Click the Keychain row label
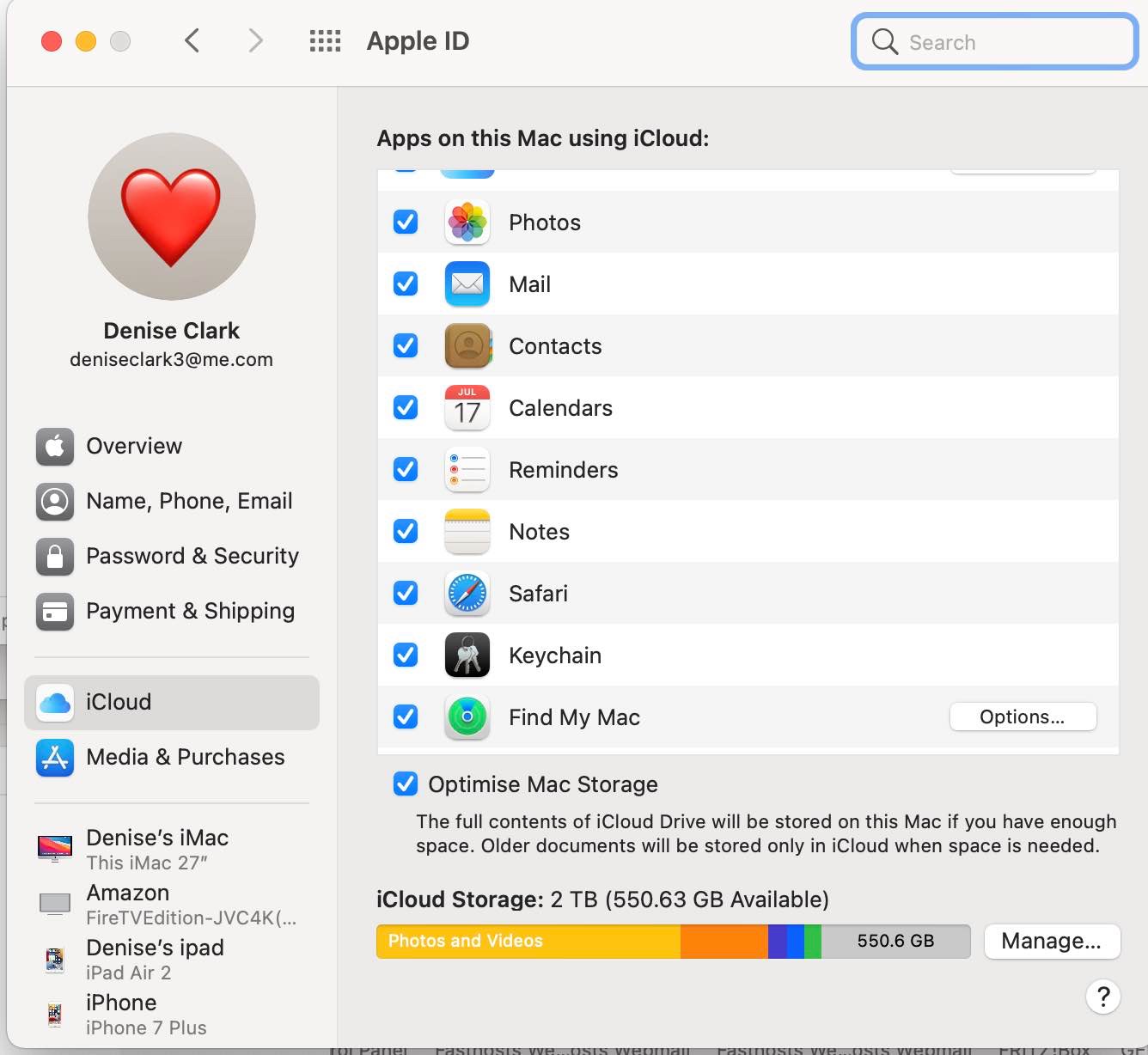 coord(555,656)
